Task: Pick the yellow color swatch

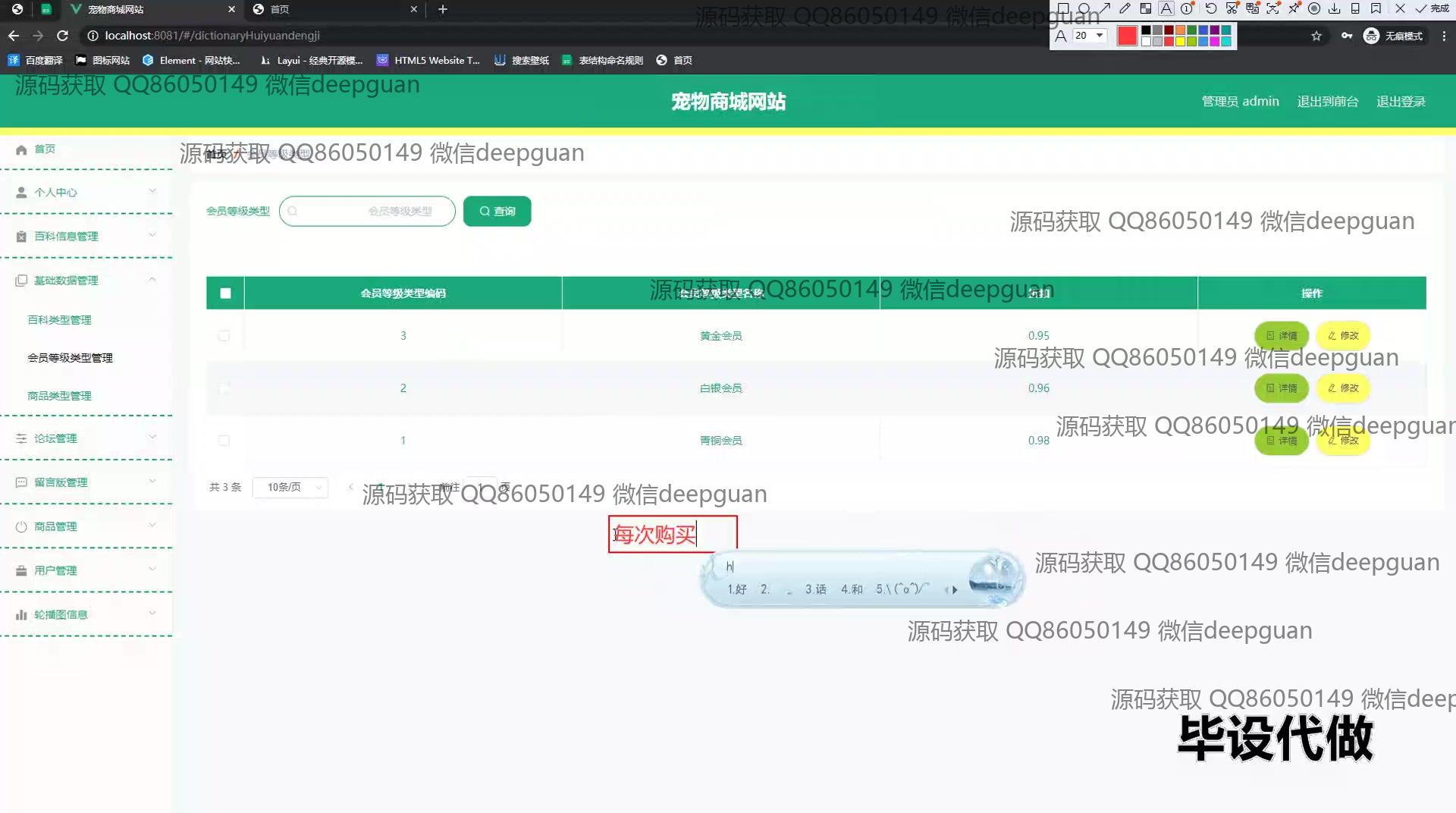Action: coord(1180,41)
